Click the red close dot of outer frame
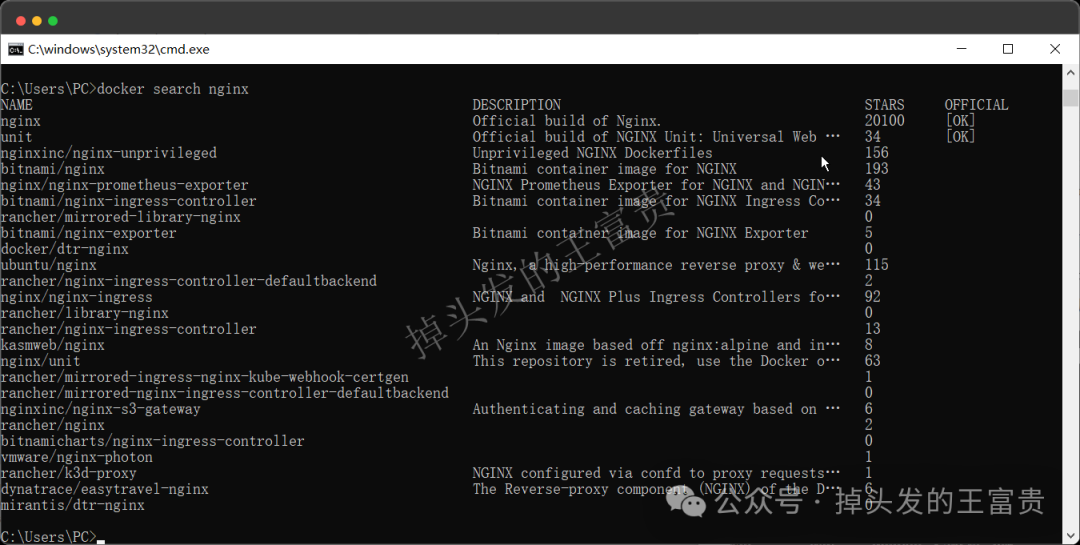Screen dimensions: 1080x545 21,21
